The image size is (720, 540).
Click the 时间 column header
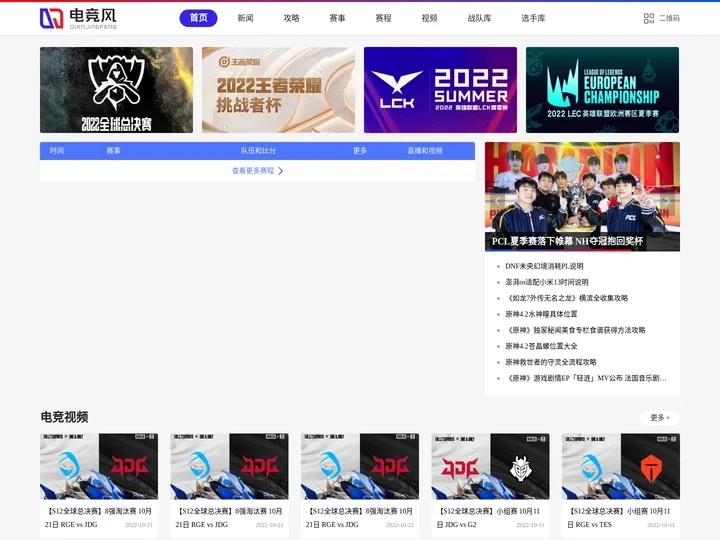click(x=57, y=151)
